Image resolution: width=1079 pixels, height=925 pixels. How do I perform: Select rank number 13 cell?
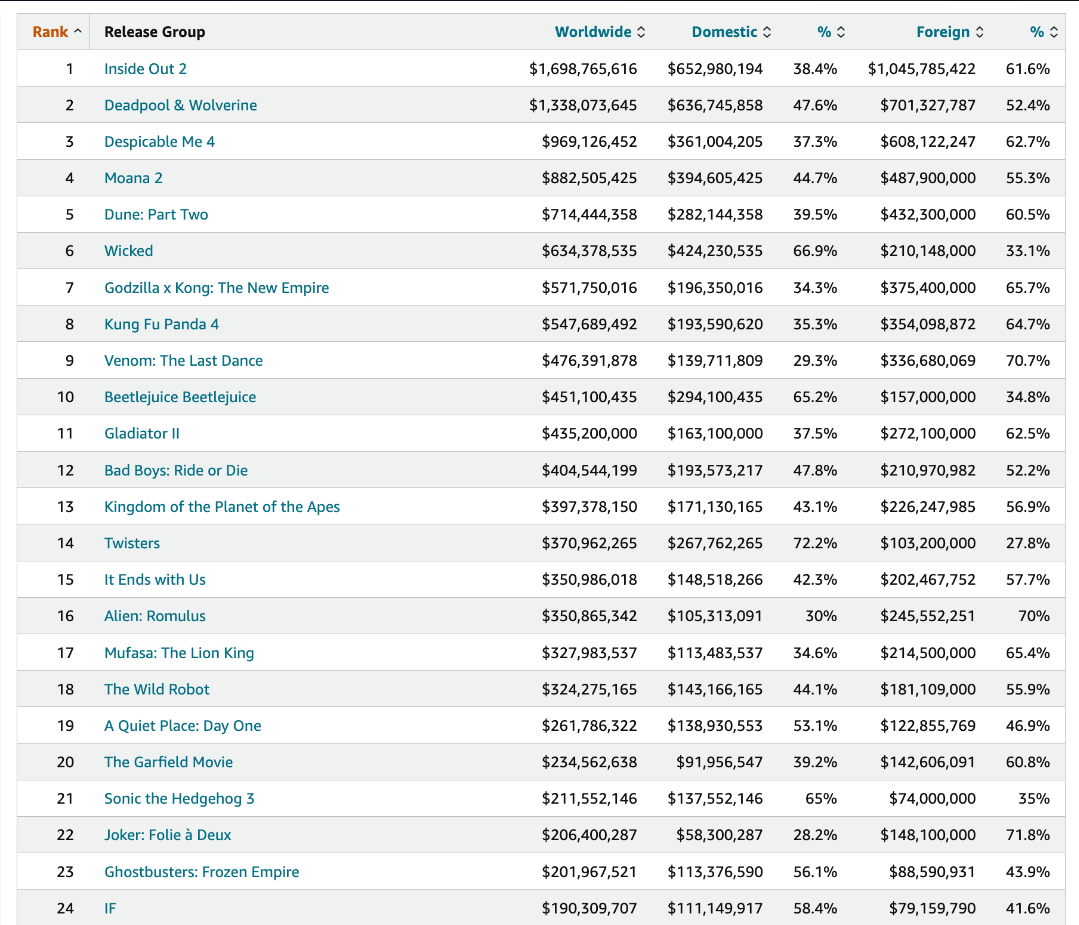65,507
